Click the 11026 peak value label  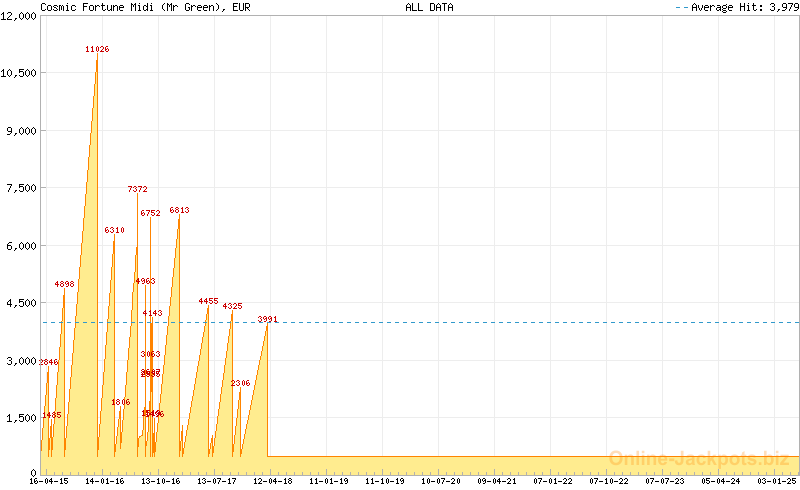(x=97, y=49)
